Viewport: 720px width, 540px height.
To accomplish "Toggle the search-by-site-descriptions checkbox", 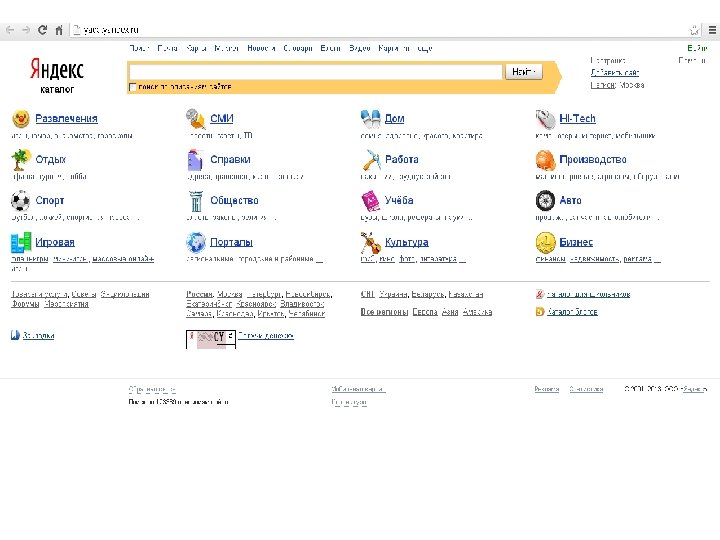I will point(132,87).
